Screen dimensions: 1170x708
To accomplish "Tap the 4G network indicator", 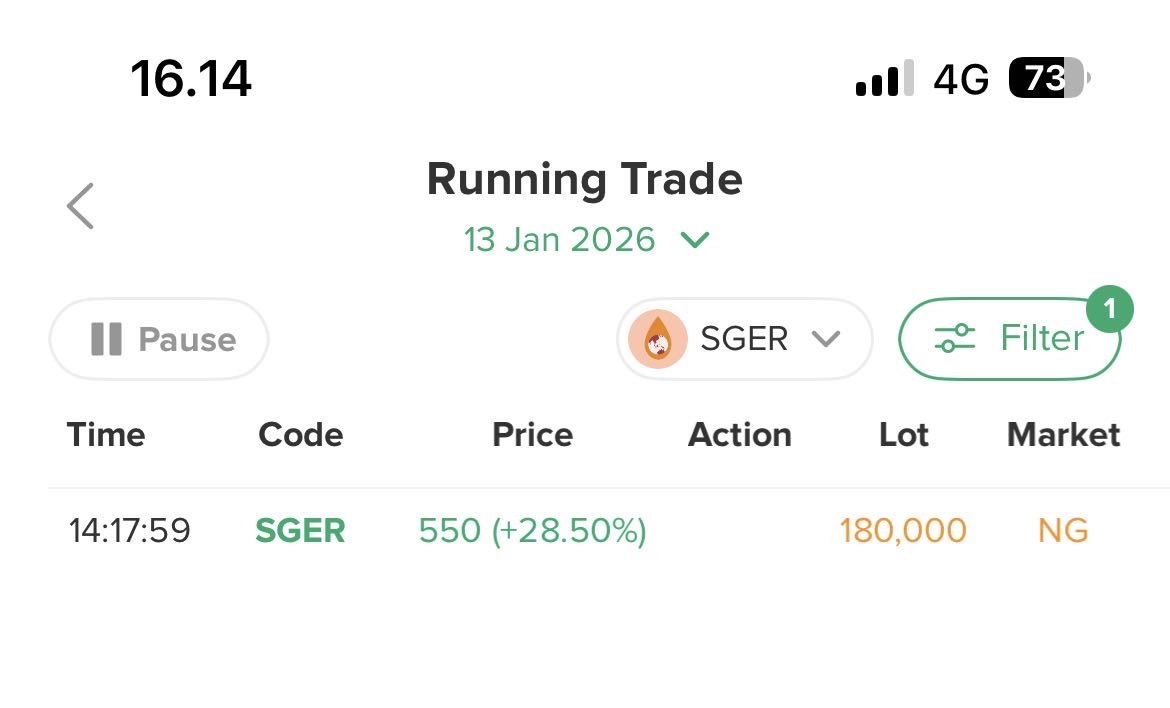I will tap(961, 78).
